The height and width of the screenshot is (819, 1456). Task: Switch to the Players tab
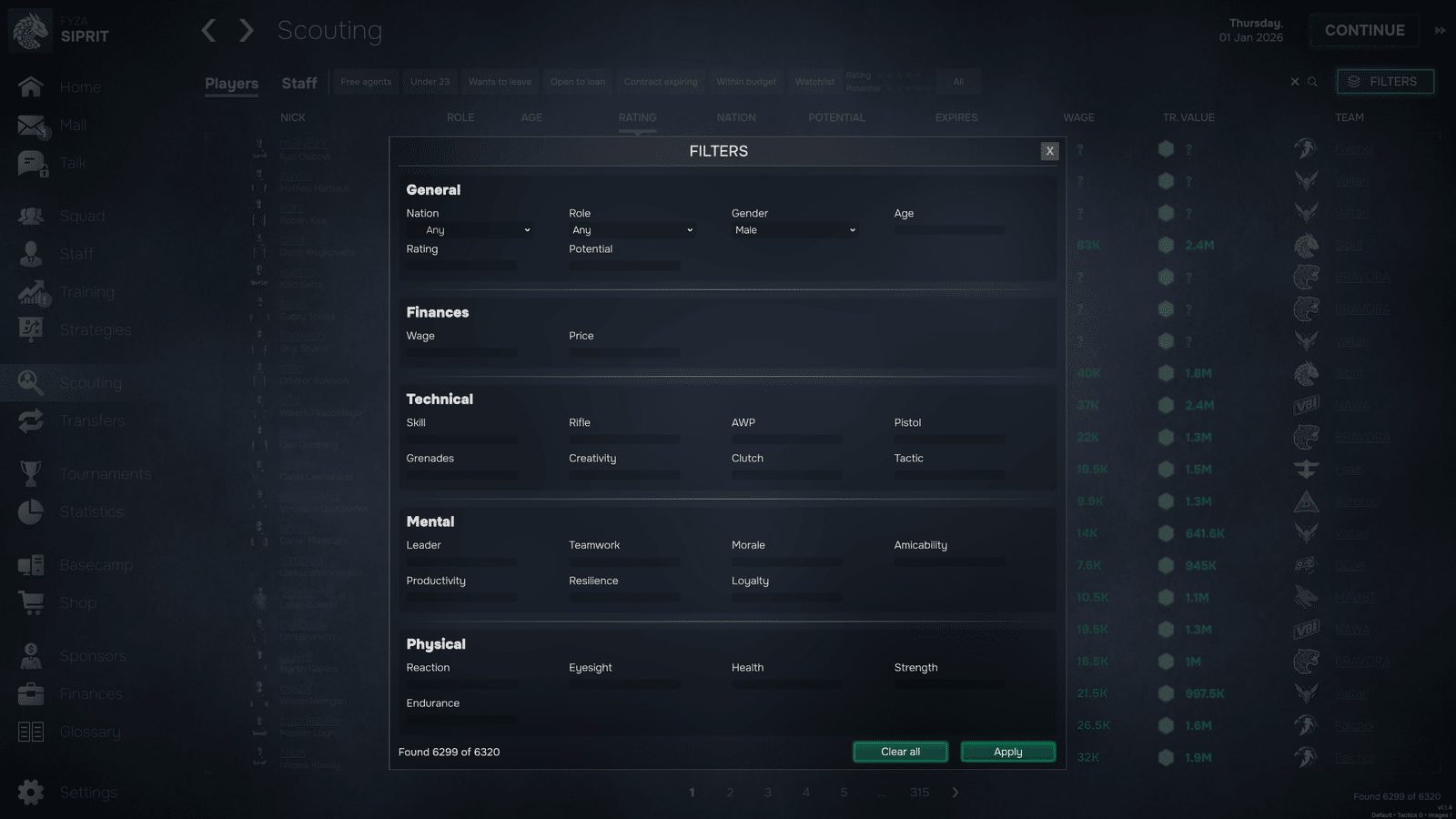pos(231,84)
